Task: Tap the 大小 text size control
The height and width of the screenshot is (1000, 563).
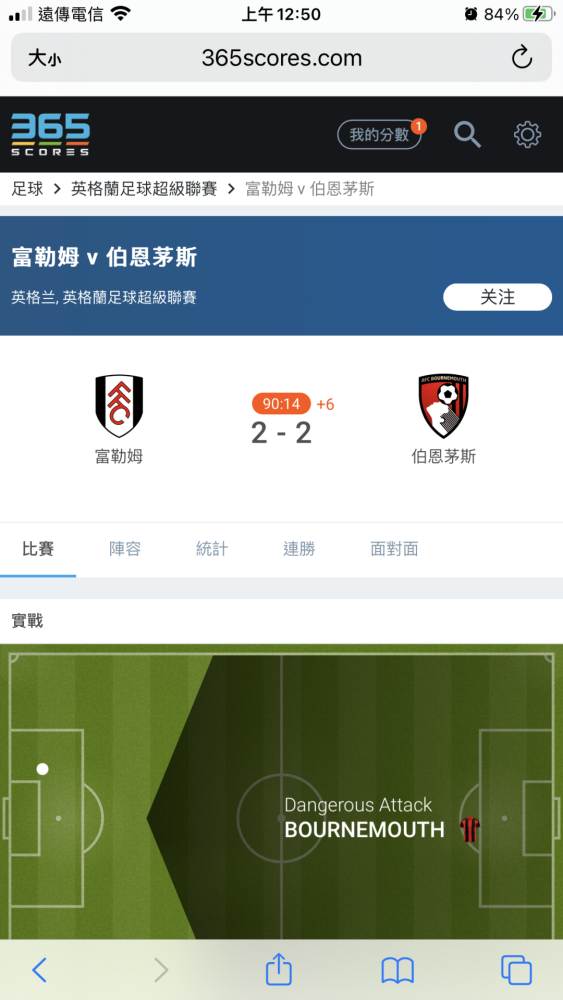Action: click(45, 59)
